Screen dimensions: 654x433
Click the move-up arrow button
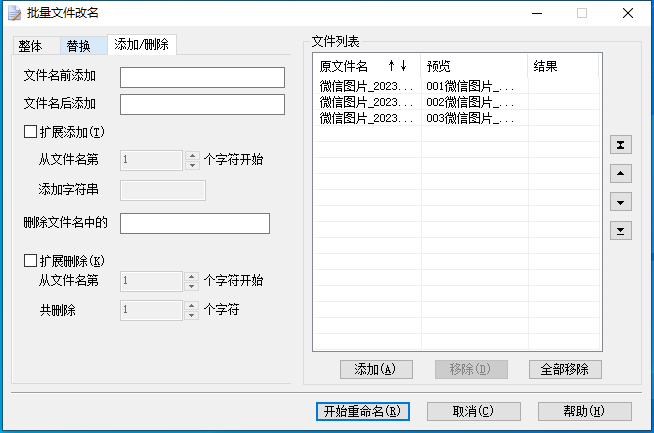point(621,174)
